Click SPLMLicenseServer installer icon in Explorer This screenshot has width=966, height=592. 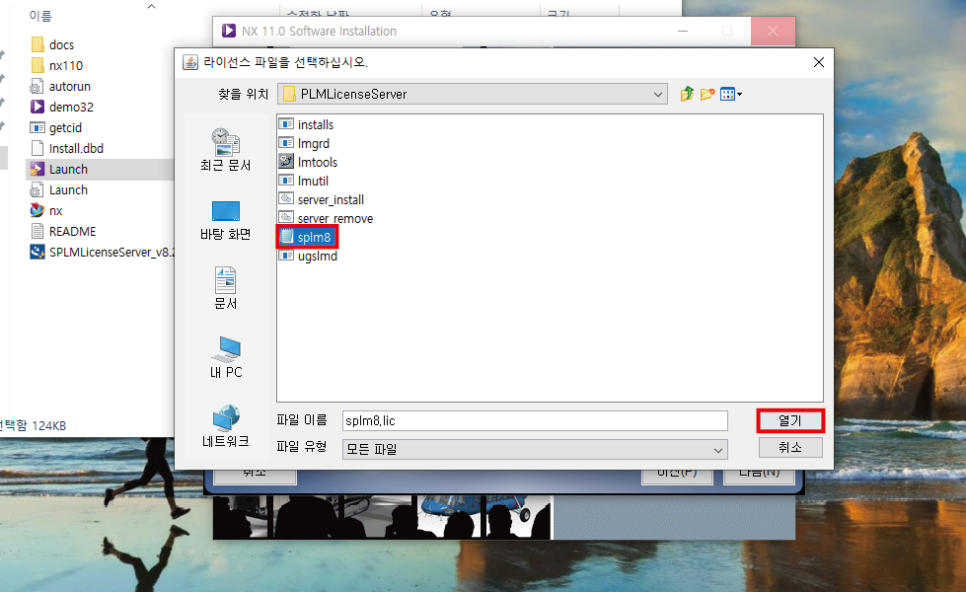(x=38, y=252)
